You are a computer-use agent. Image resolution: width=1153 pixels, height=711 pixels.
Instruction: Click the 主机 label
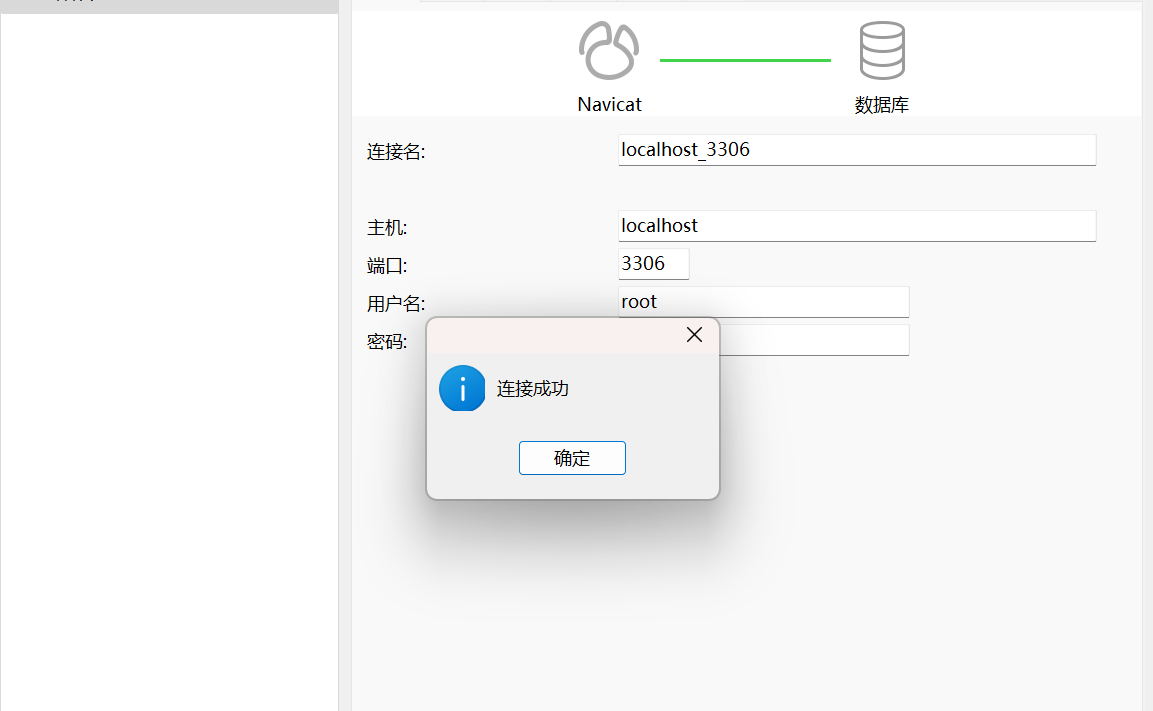click(x=388, y=227)
